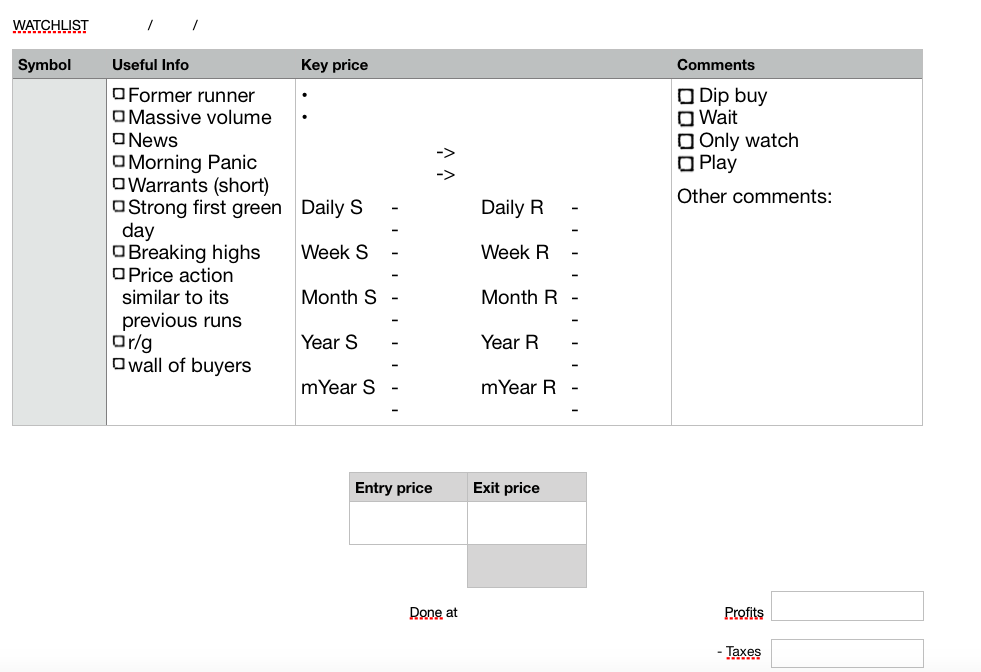The image size is (981, 672).
Task: Check the Play checkbox
Action: pyautogui.click(x=686, y=163)
